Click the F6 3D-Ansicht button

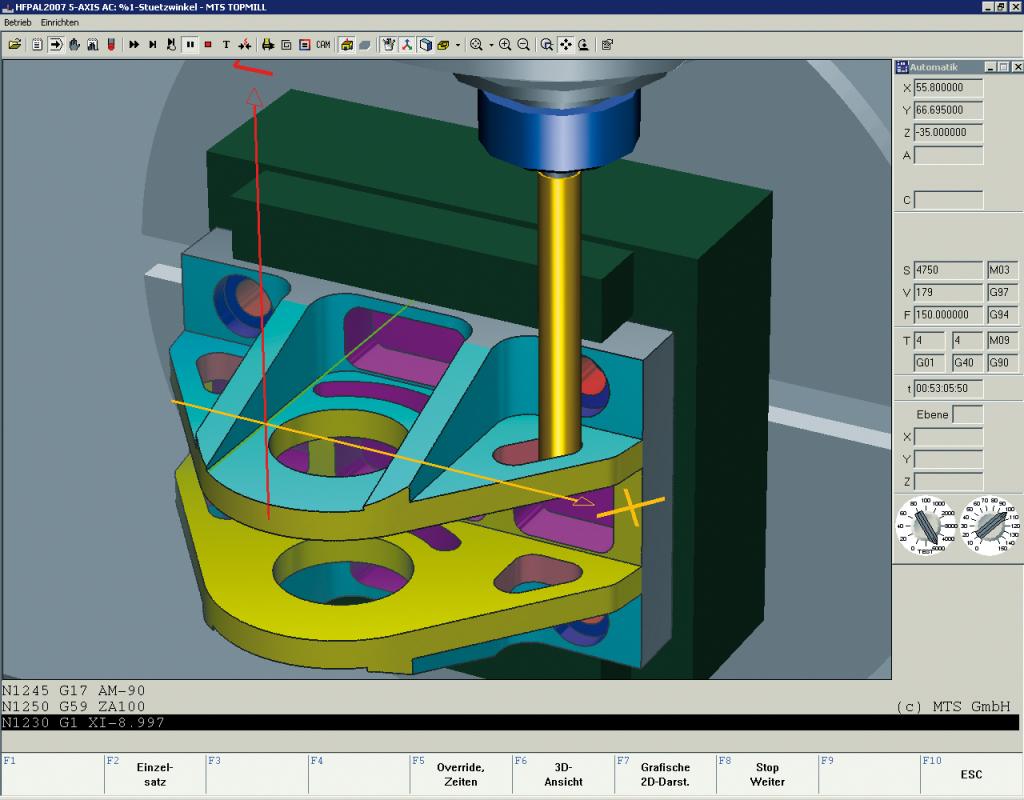click(x=563, y=775)
